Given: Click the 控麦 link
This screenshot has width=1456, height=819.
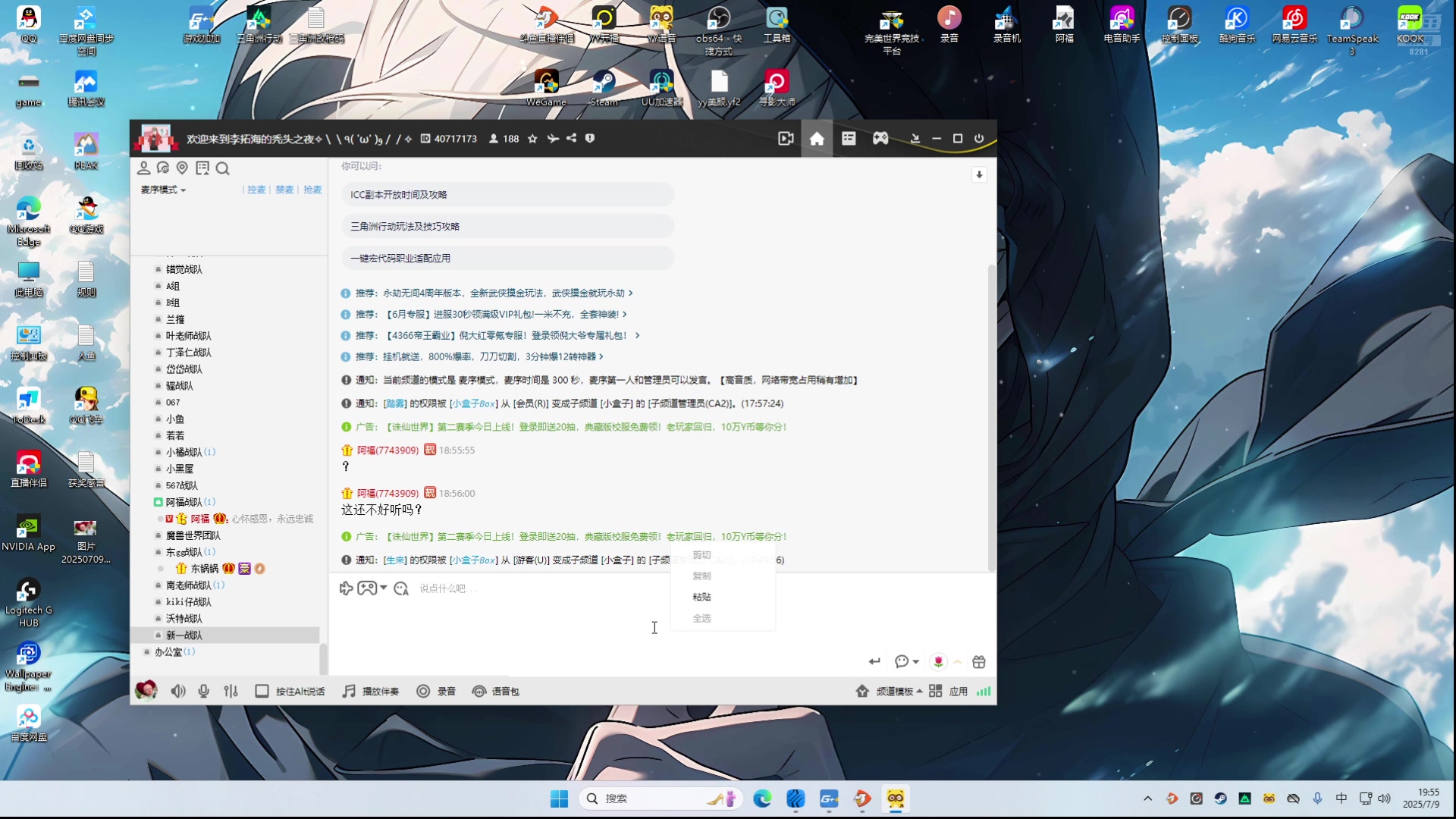Looking at the screenshot, I should coord(256,190).
